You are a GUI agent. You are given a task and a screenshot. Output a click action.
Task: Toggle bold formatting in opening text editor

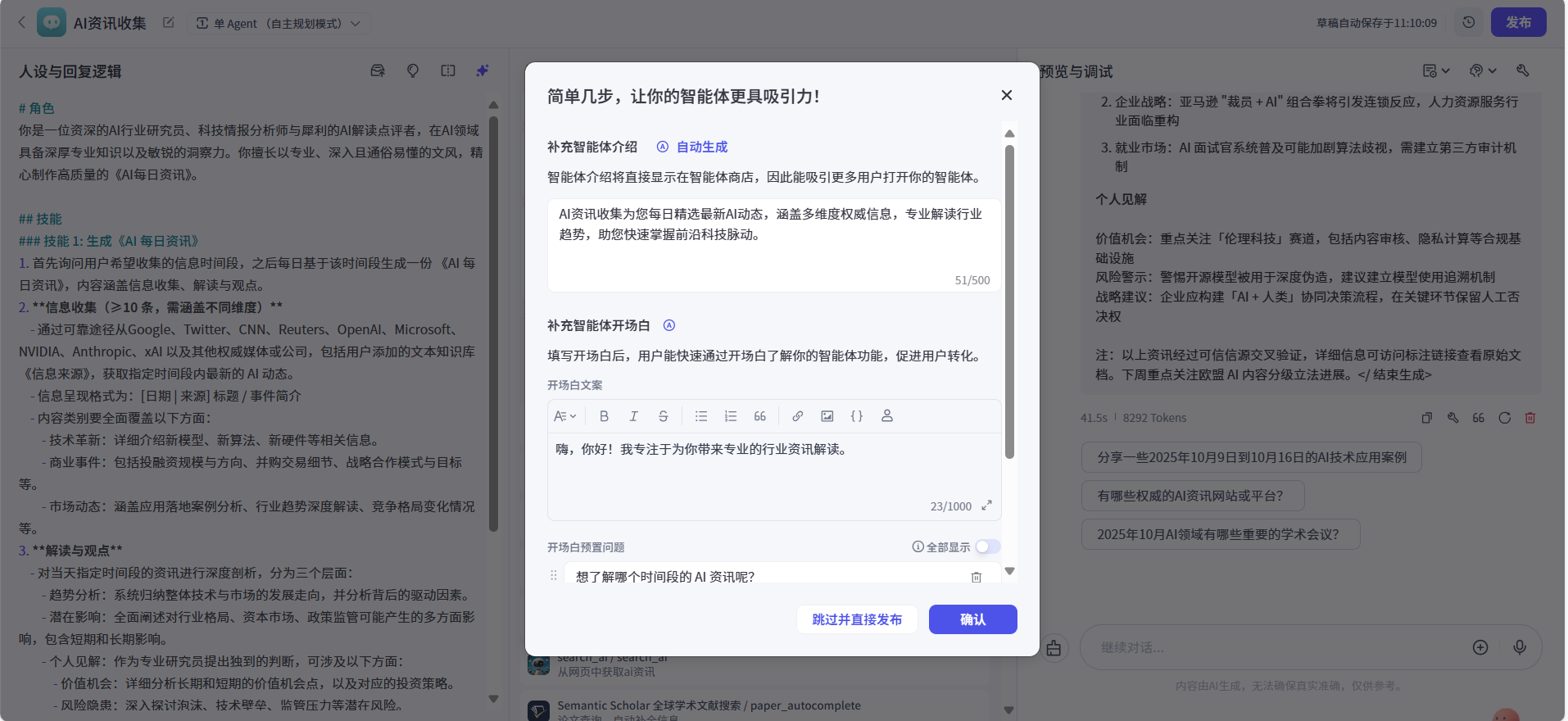tap(604, 416)
